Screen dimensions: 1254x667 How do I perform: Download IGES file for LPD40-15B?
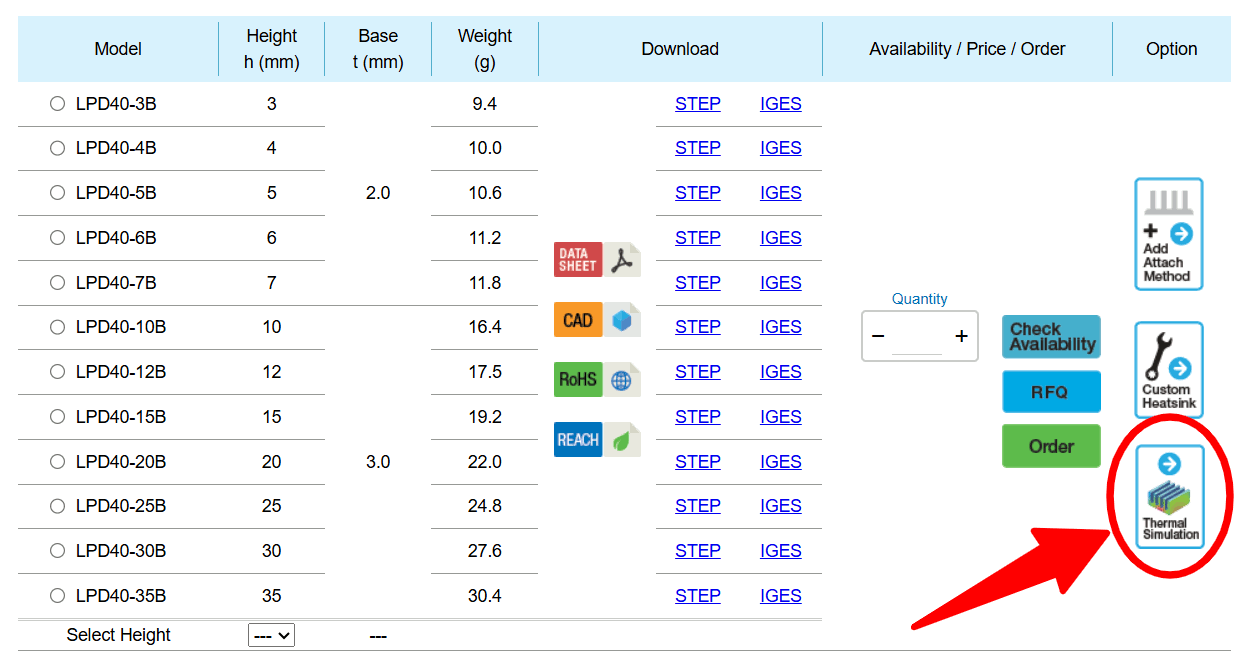780,417
